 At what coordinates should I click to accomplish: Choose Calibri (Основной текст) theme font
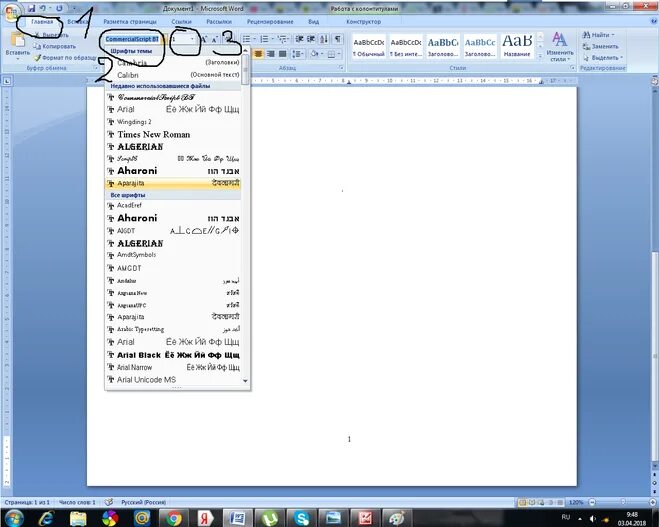[173, 75]
